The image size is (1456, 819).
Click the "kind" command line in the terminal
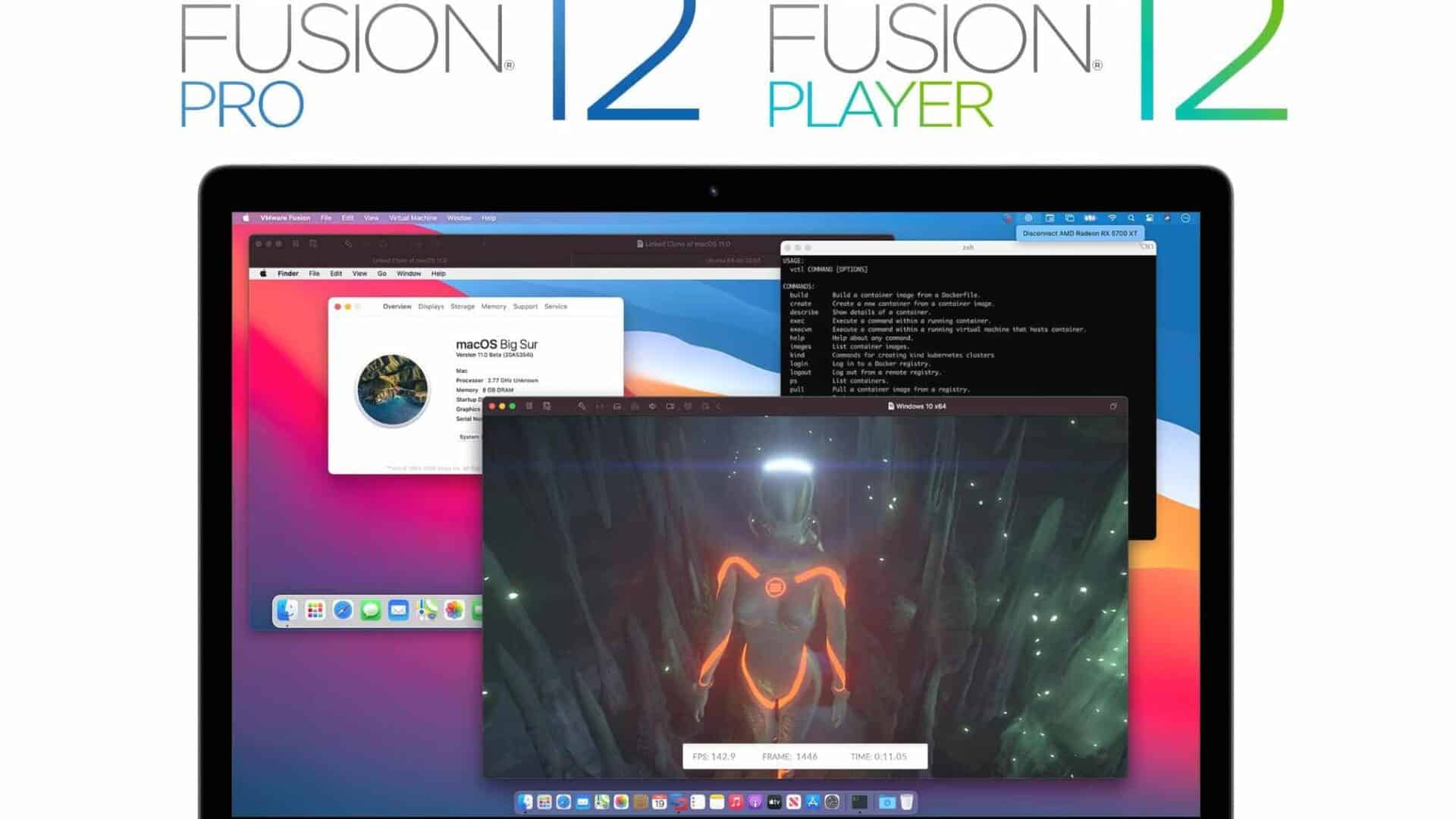[x=892, y=355]
